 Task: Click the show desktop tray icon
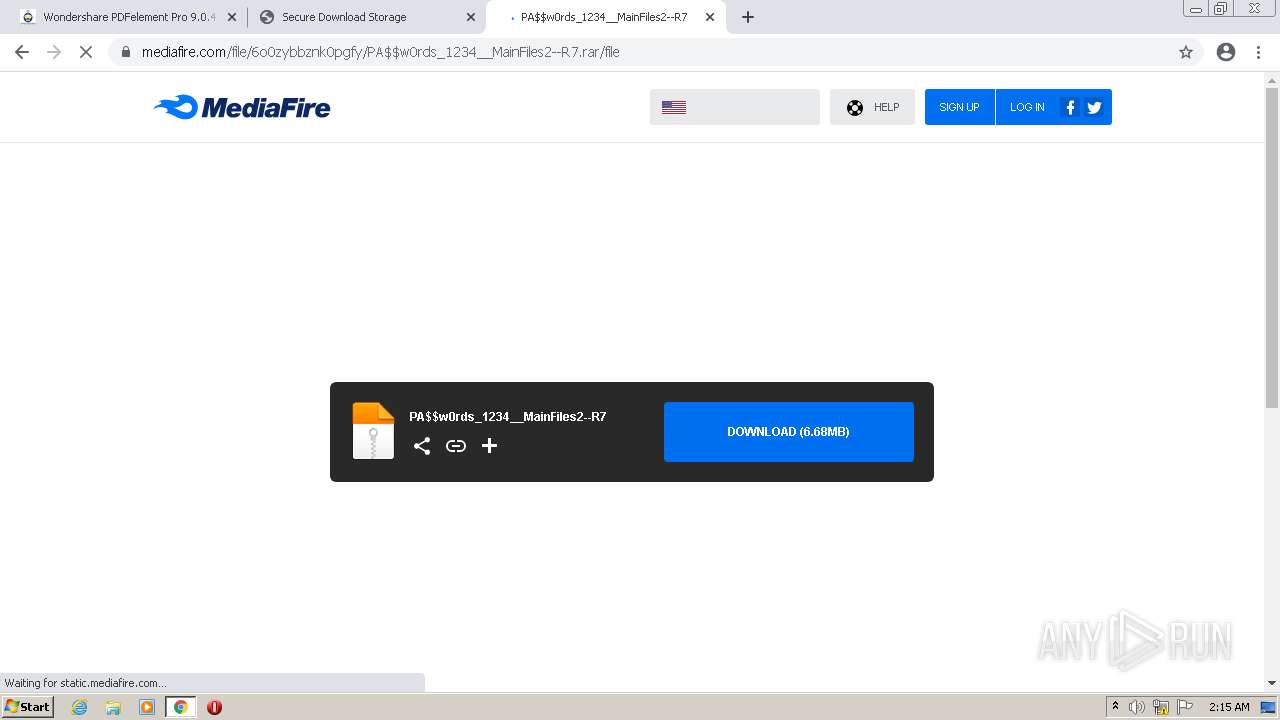pos(1269,707)
